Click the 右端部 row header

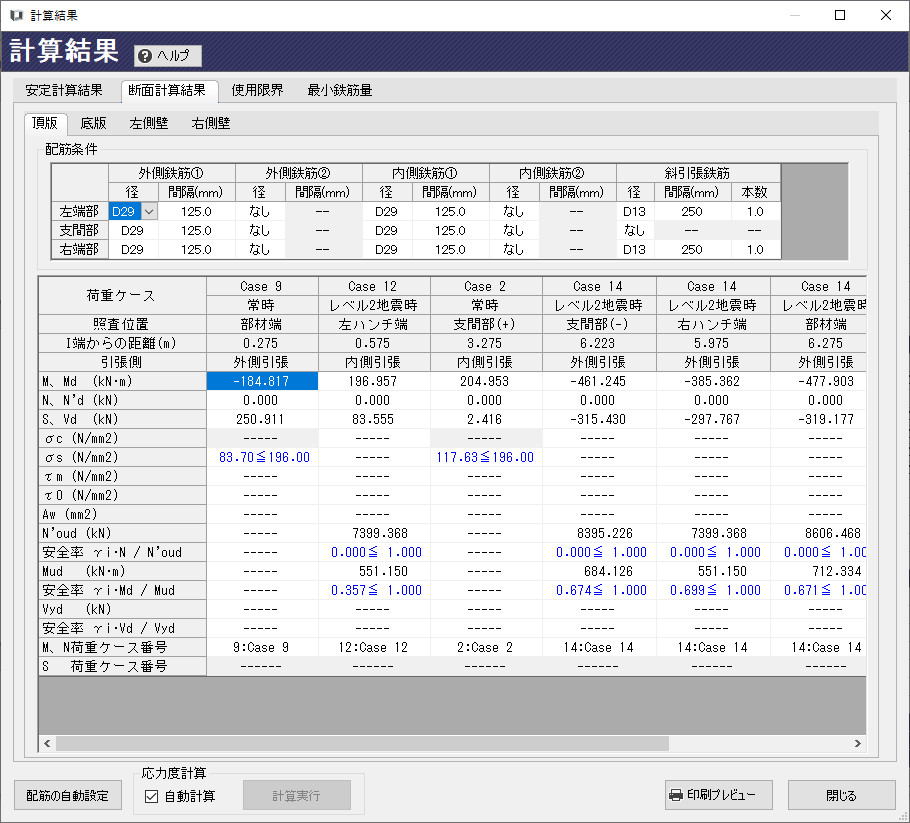pos(80,250)
